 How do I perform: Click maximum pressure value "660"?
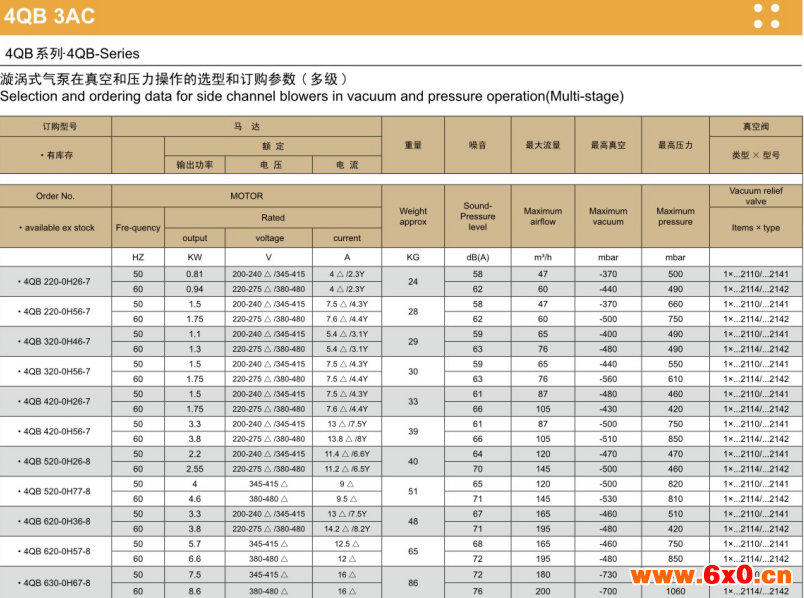pyautogui.click(x=675, y=304)
